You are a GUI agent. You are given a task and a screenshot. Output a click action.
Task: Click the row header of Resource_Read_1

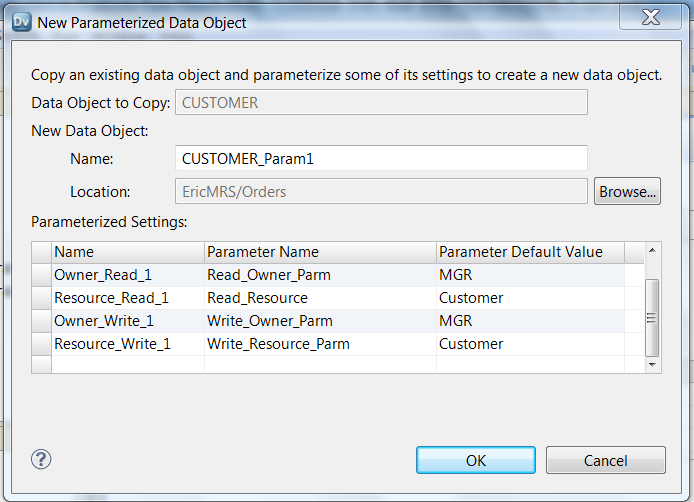pos(42,298)
